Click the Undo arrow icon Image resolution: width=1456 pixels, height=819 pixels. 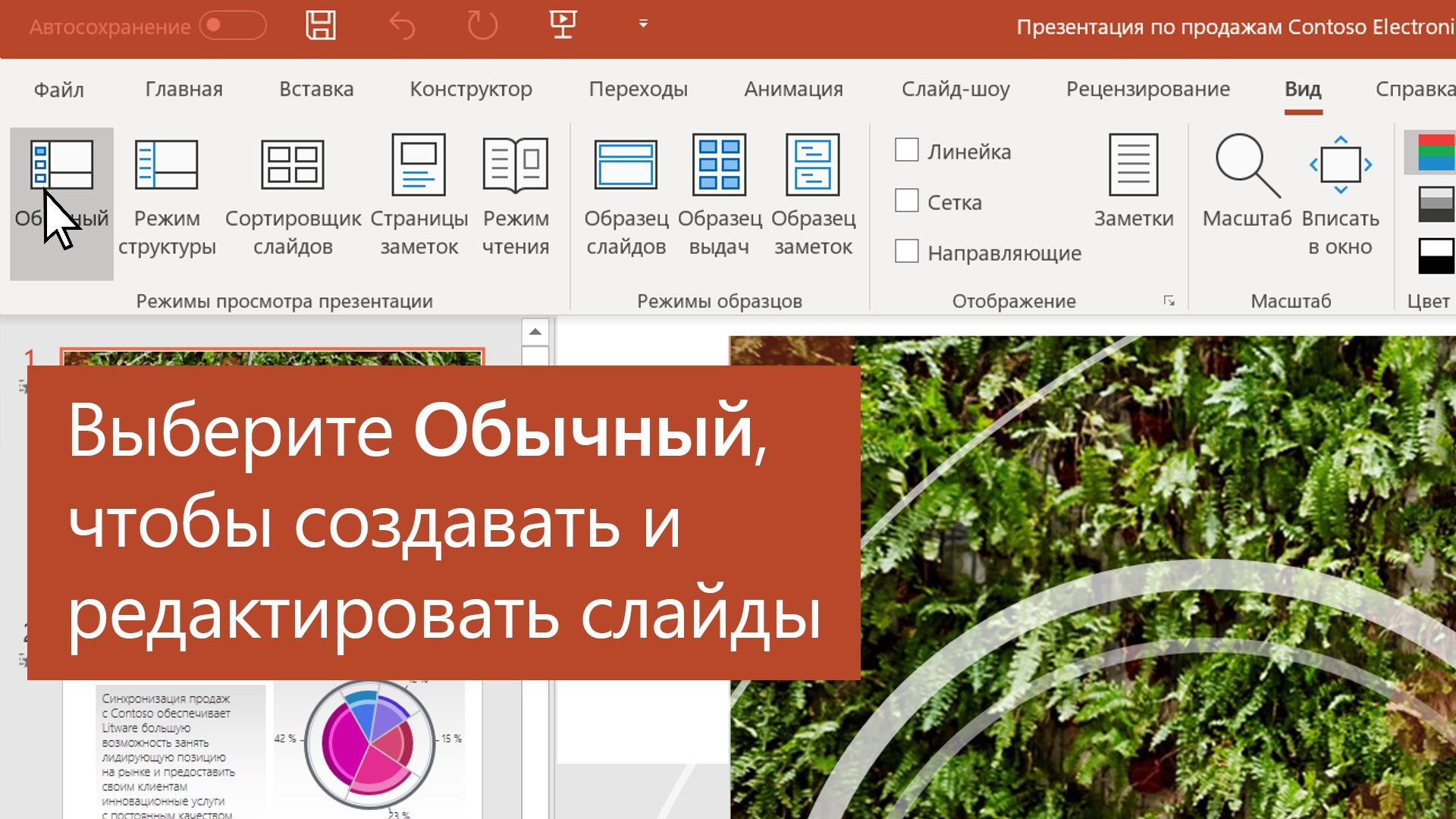tap(402, 26)
